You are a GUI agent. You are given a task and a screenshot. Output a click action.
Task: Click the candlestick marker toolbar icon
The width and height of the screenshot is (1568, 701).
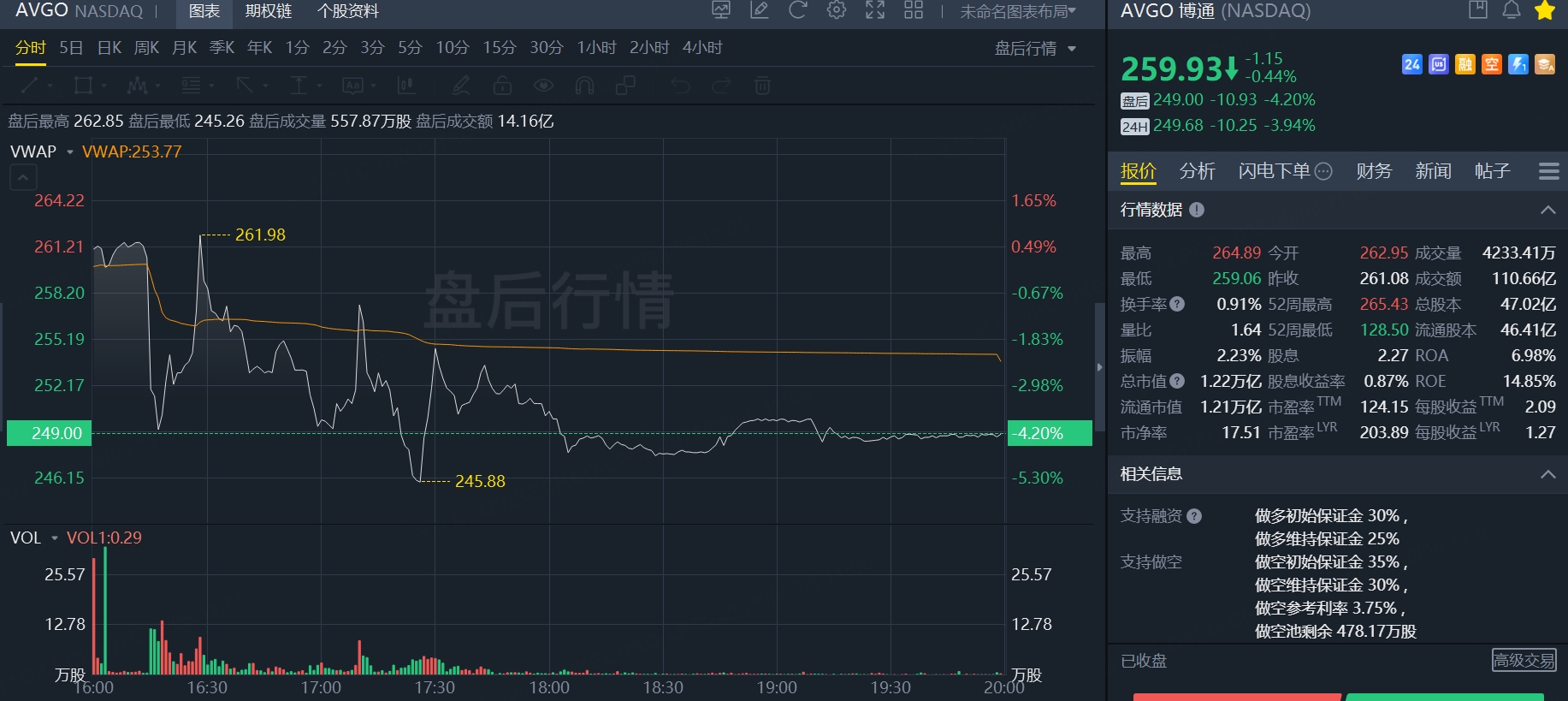click(406, 85)
